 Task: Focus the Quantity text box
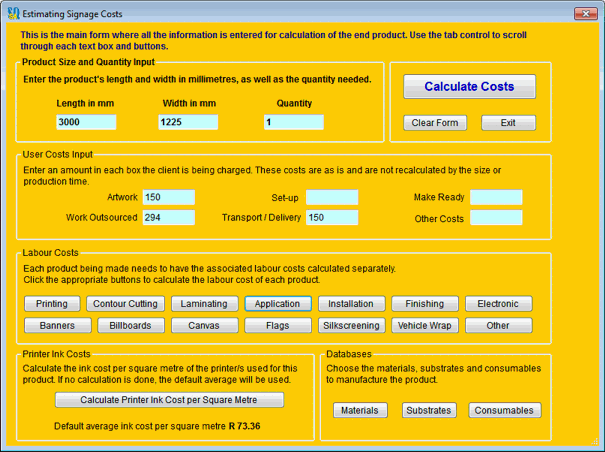(x=293, y=122)
